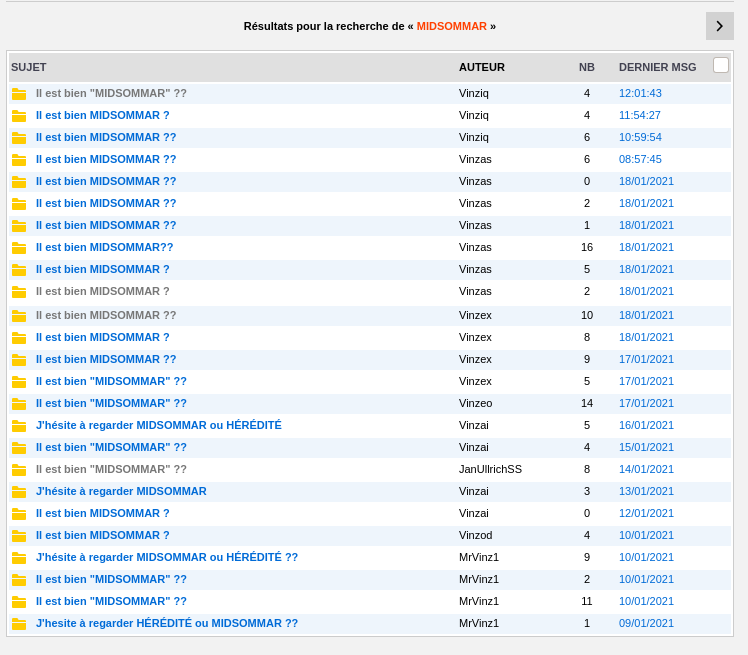
Task: Click folder icon of JanUllrichSS topic
Action: [x=19, y=469]
